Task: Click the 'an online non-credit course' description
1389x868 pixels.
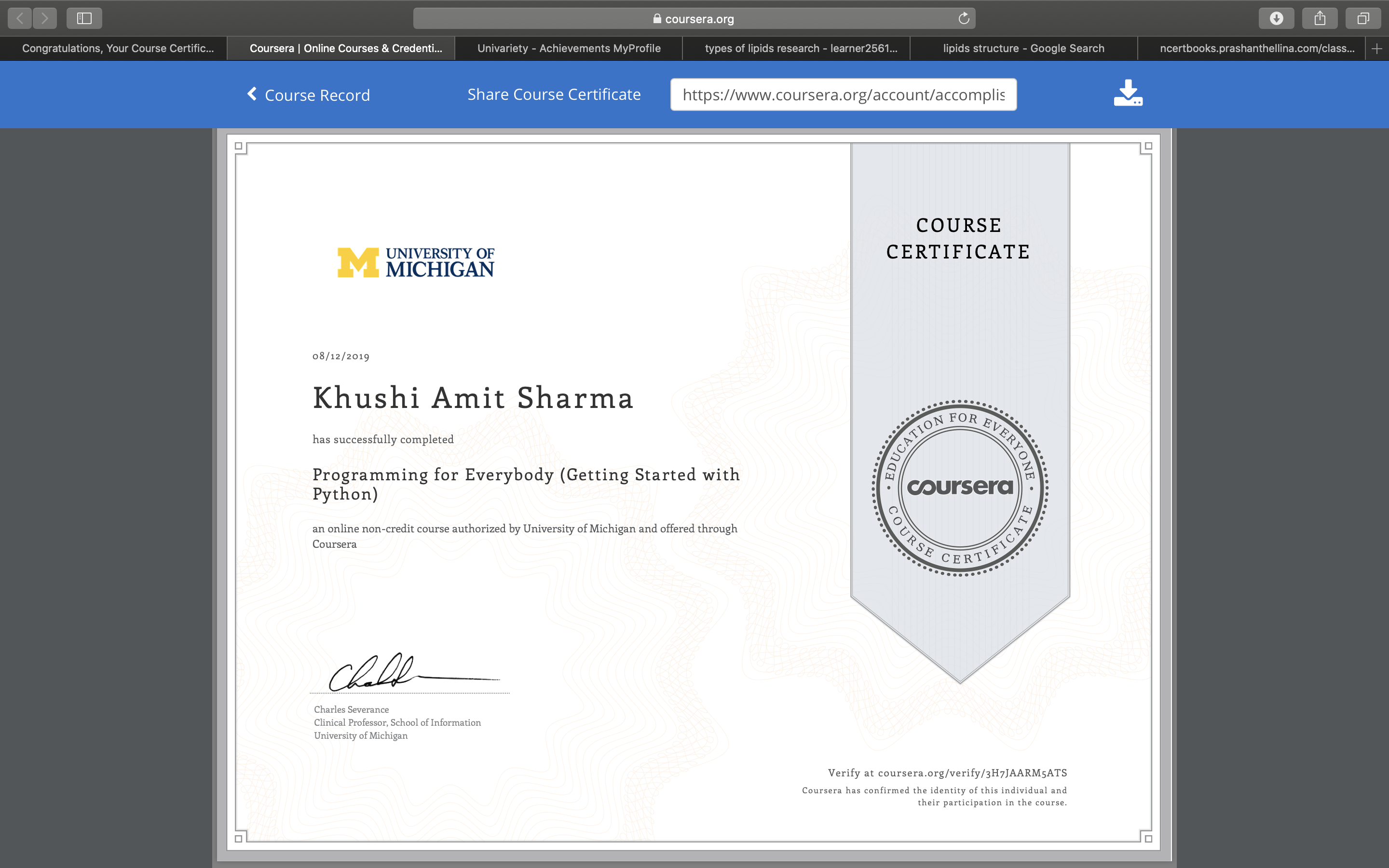Action: (x=525, y=536)
